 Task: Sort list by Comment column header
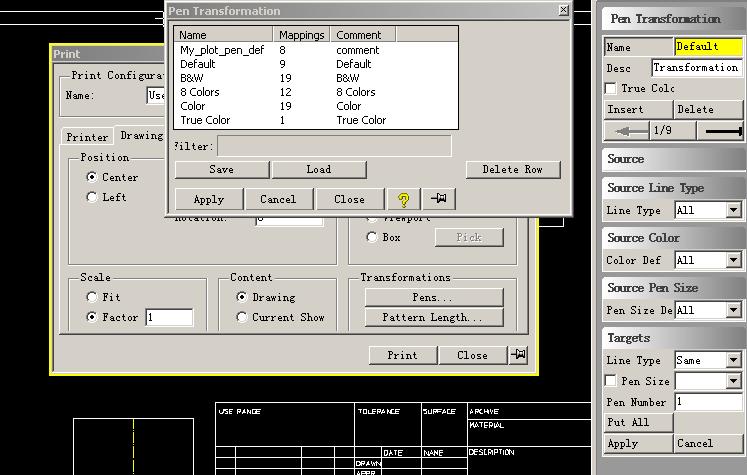point(363,35)
